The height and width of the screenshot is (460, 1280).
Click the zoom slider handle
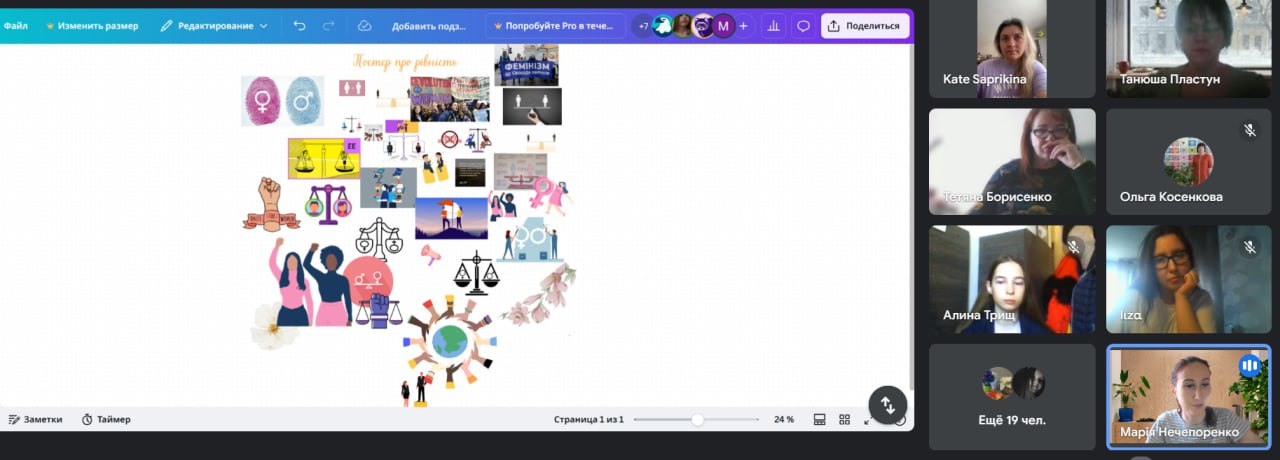point(697,419)
